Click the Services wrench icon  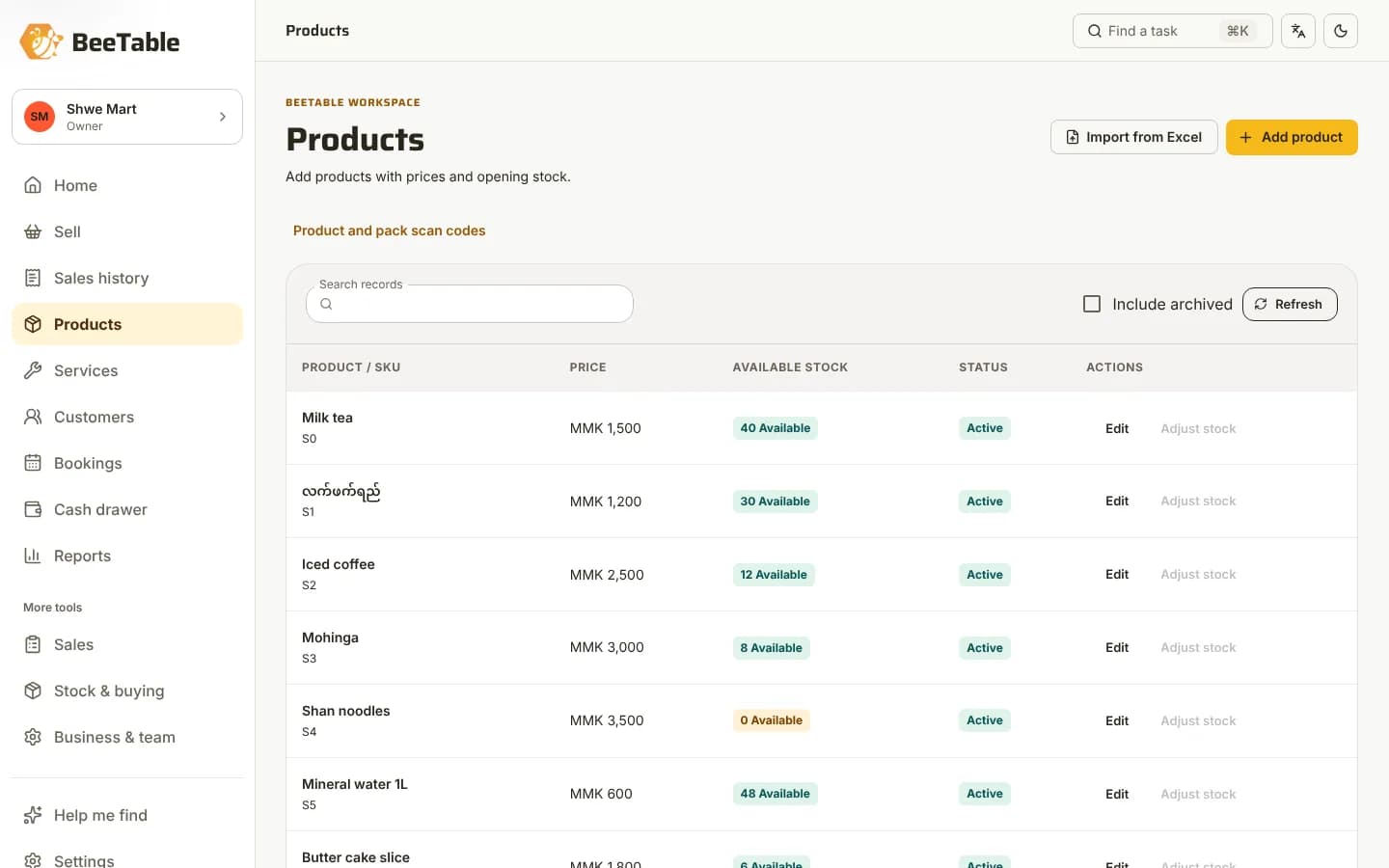[x=33, y=370]
